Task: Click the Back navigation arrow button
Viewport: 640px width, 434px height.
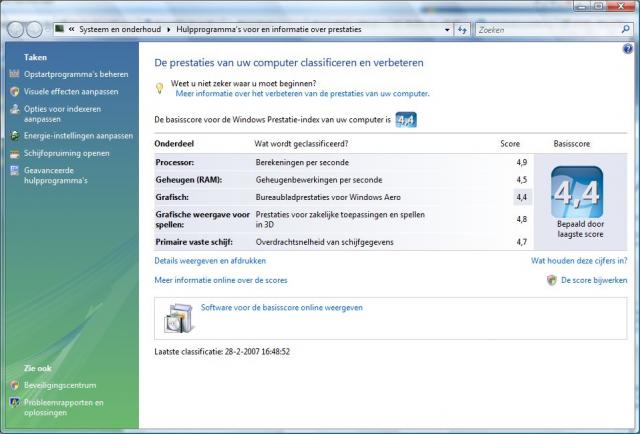Action: [x=16, y=30]
